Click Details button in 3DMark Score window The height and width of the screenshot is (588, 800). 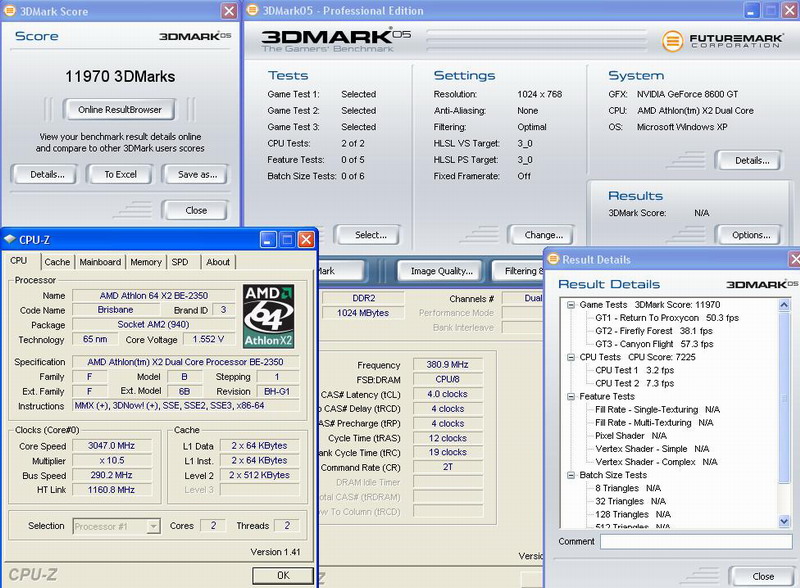[x=44, y=175]
